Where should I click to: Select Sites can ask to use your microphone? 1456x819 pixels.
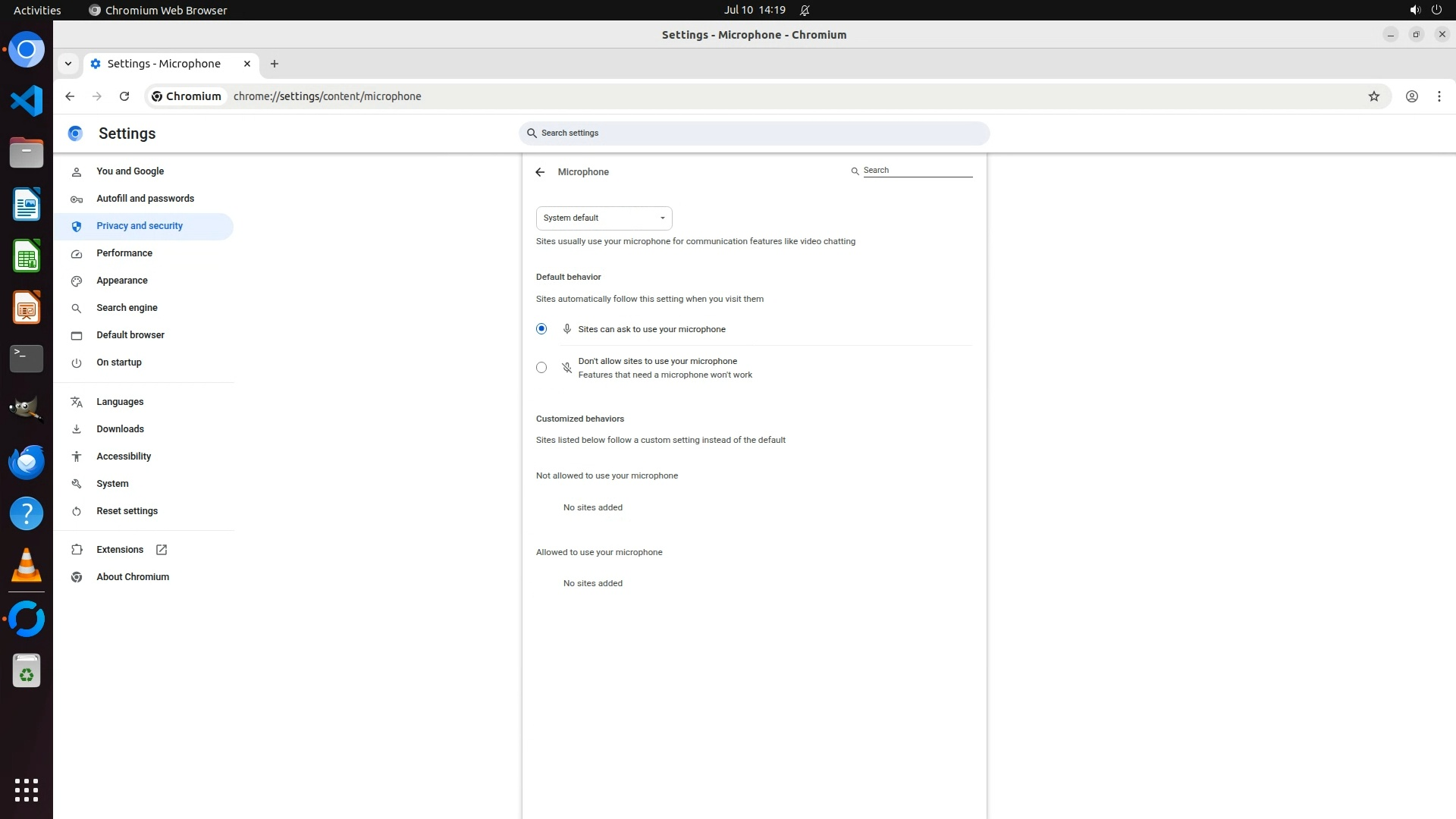point(541,329)
